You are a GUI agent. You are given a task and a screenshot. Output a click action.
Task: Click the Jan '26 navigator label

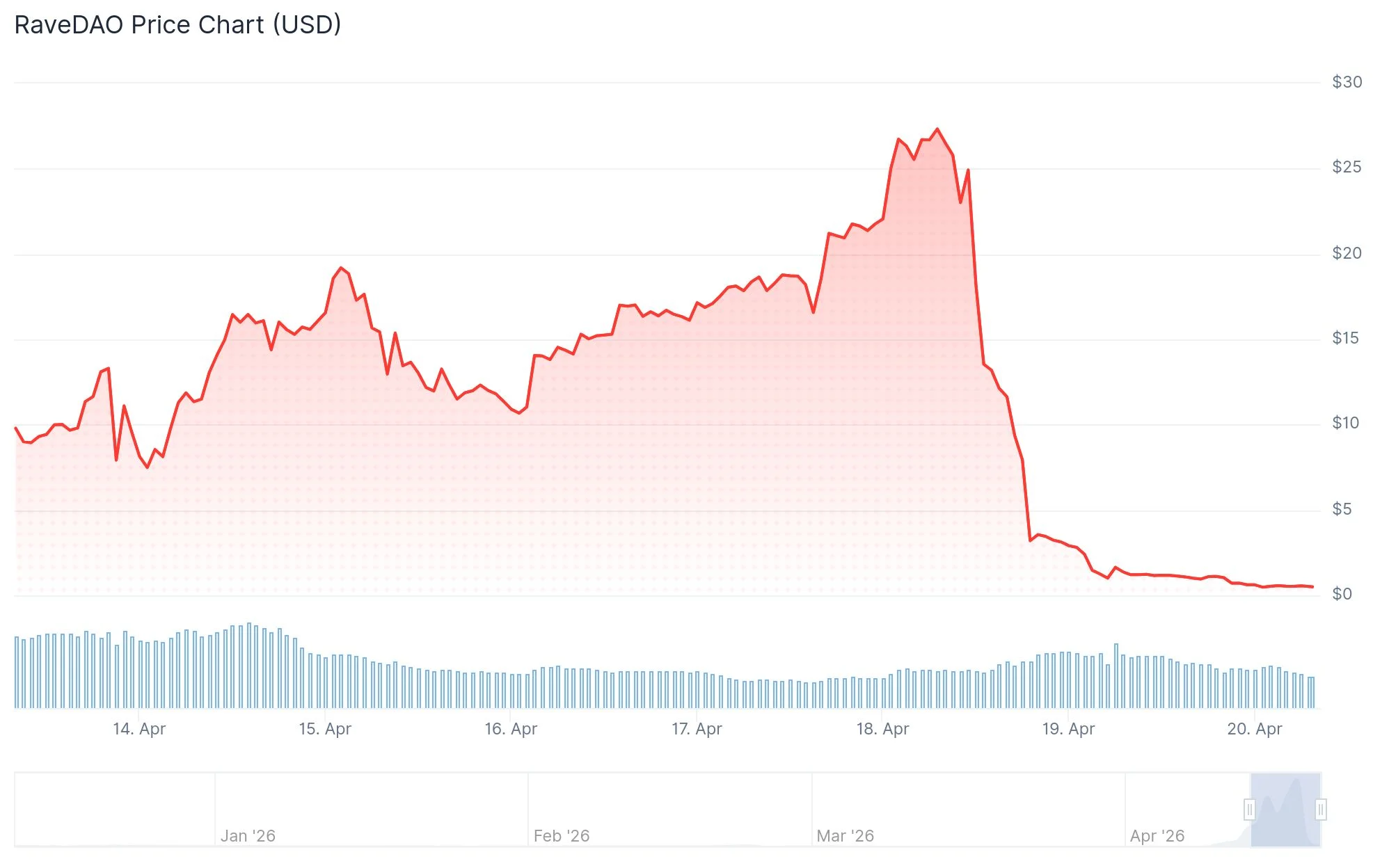tap(248, 835)
